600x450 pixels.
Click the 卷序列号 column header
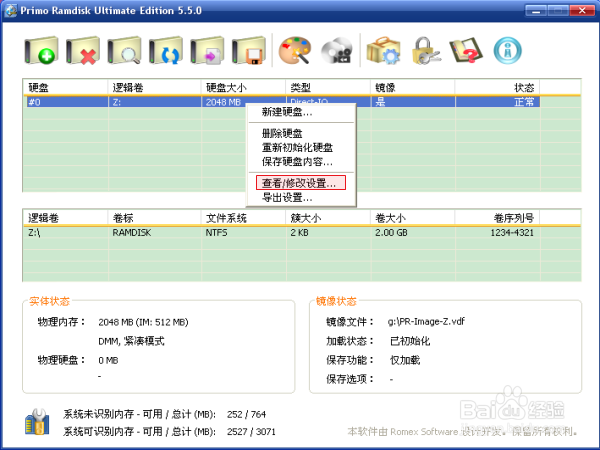coord(497,218)
